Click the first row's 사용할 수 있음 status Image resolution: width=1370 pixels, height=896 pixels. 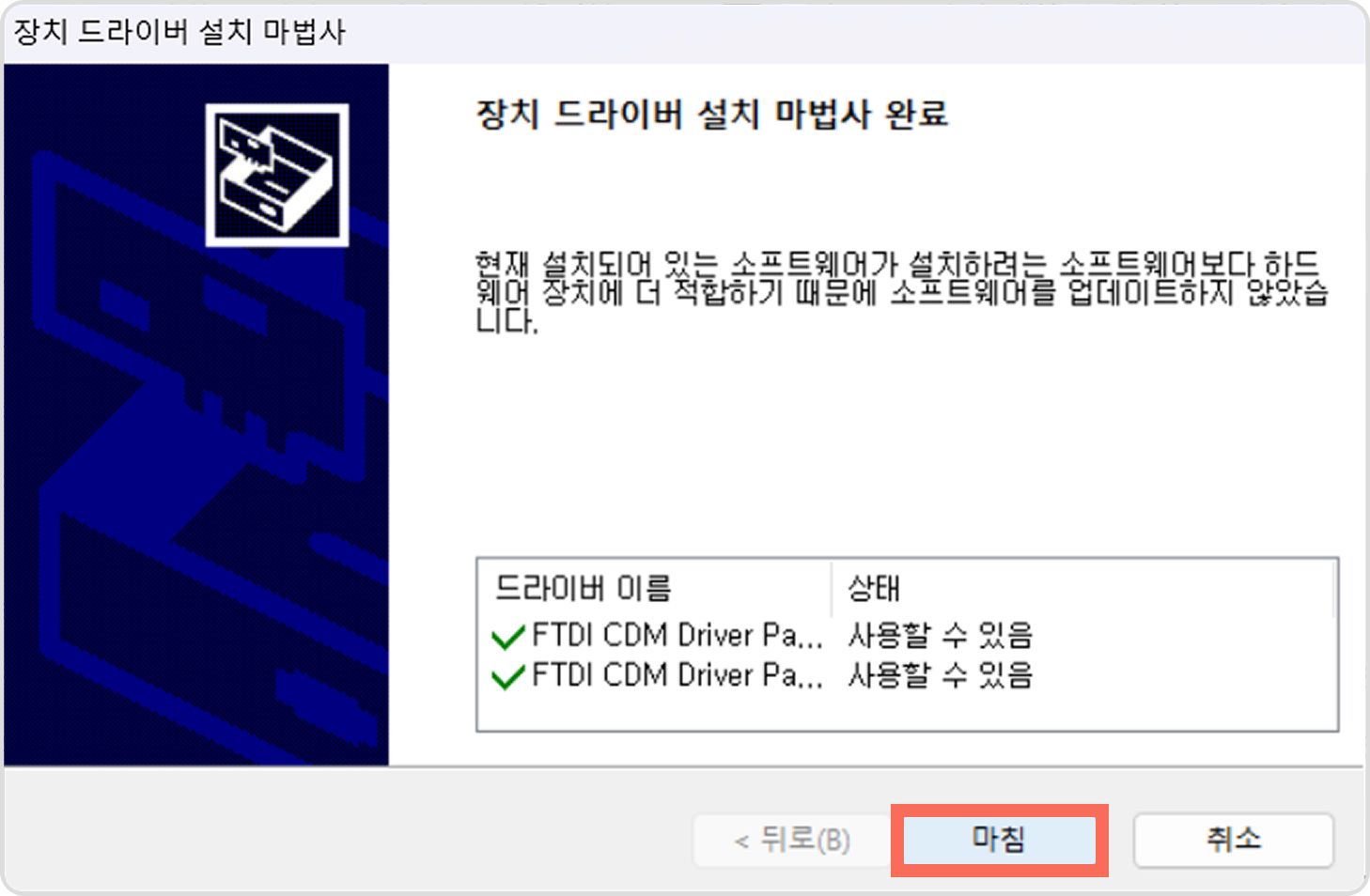click(x=941, y=636)
